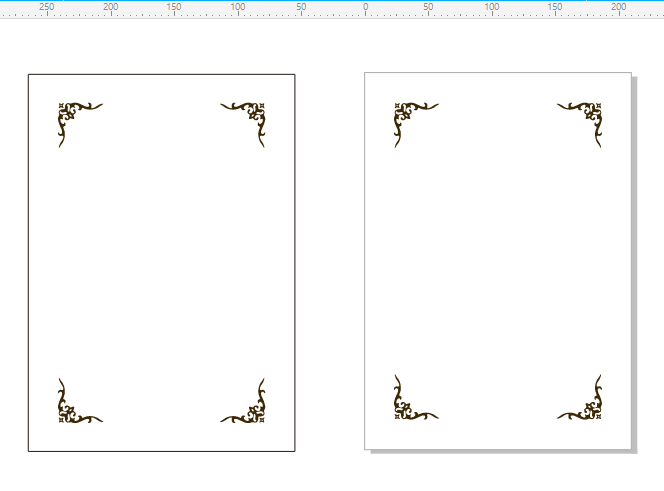The image size is (664, 491).
Task: Click the 250 mark on the horizontal ruler
Action: point(47,7)
